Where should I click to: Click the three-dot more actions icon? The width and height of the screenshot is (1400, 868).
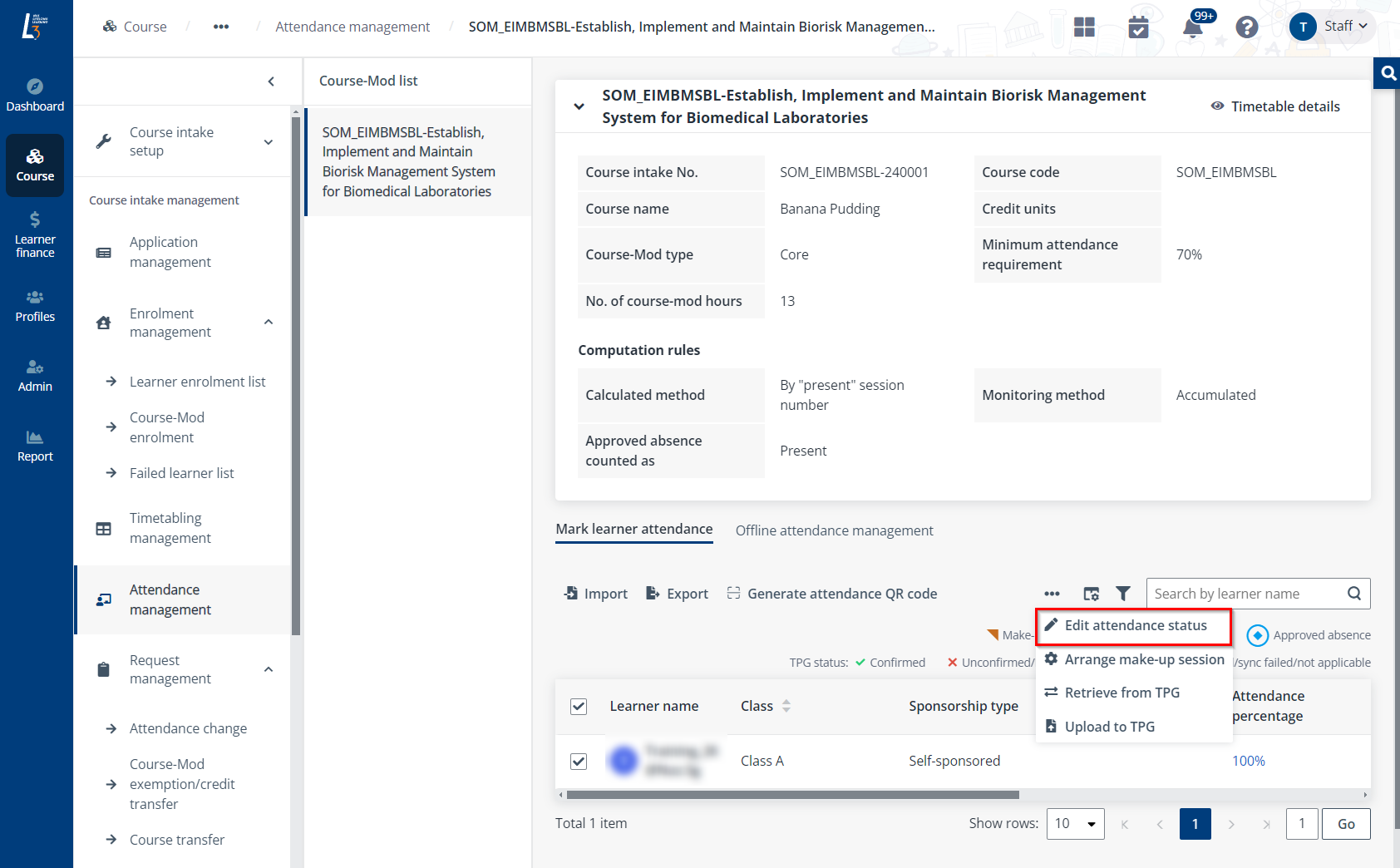pyautogui.click(x=1052, y=594)
